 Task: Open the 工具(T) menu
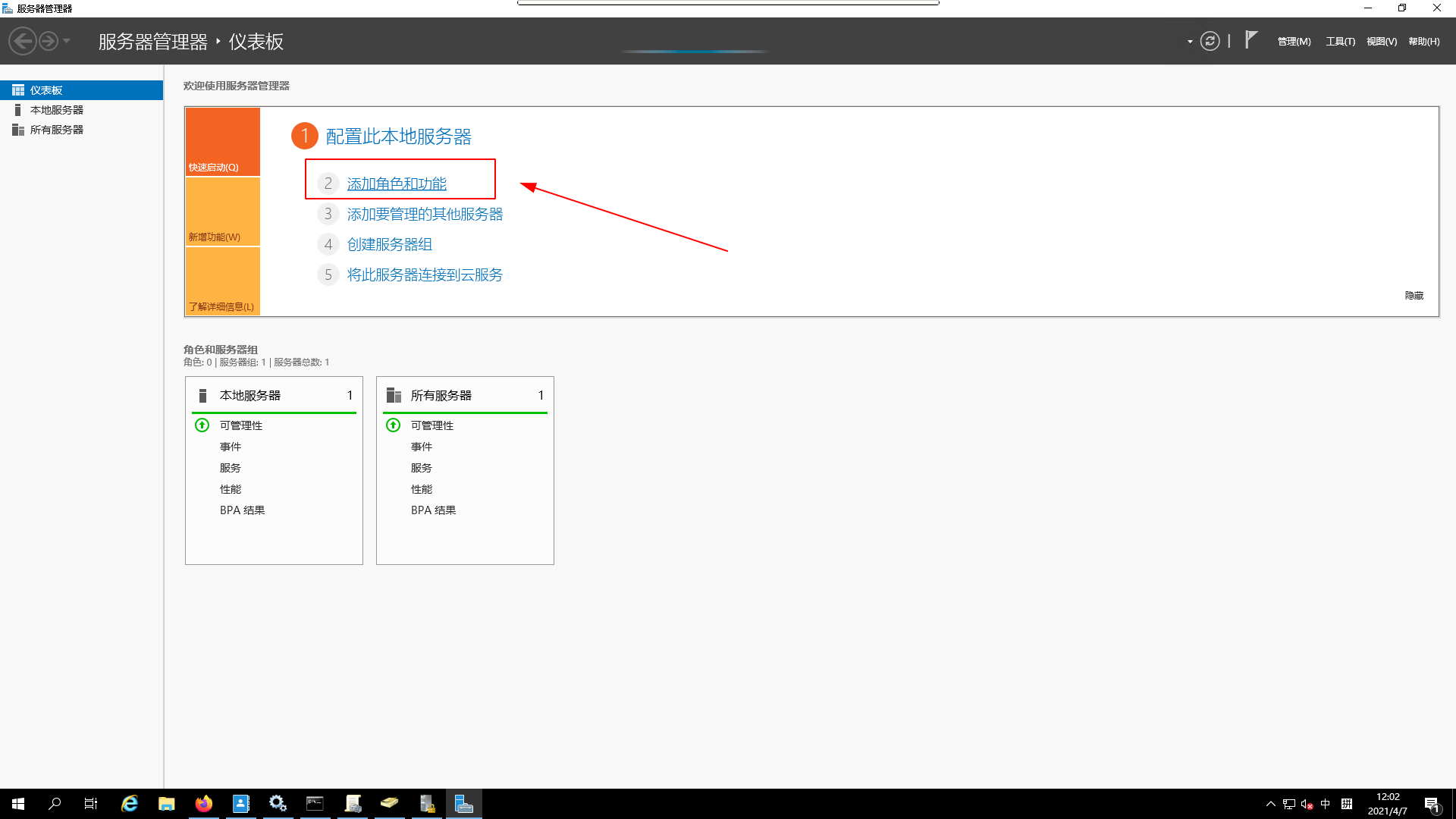pos(1340,41)
